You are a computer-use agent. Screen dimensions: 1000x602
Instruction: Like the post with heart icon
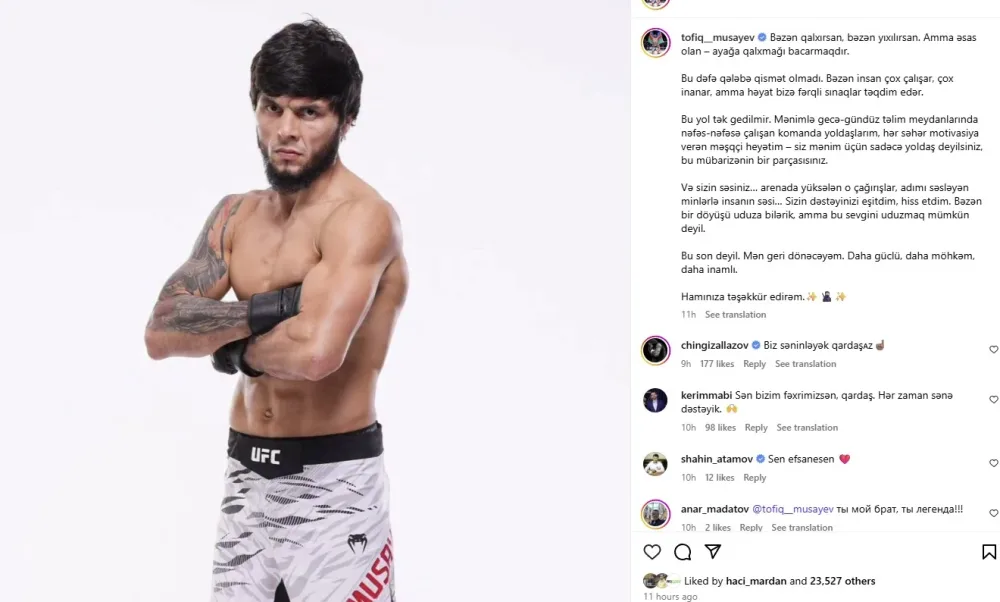coord(652,552)
